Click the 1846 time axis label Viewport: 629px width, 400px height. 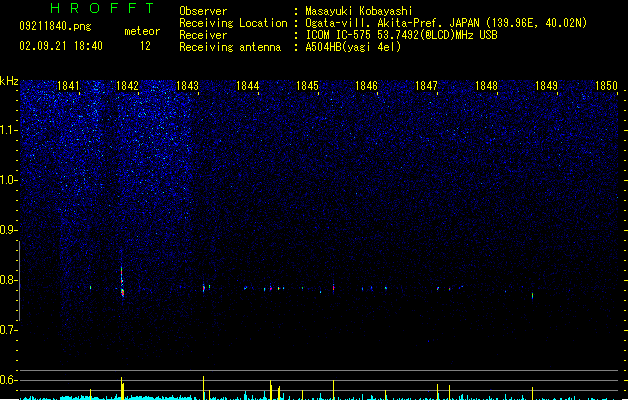pyautogui.click(x=366, y=86)
